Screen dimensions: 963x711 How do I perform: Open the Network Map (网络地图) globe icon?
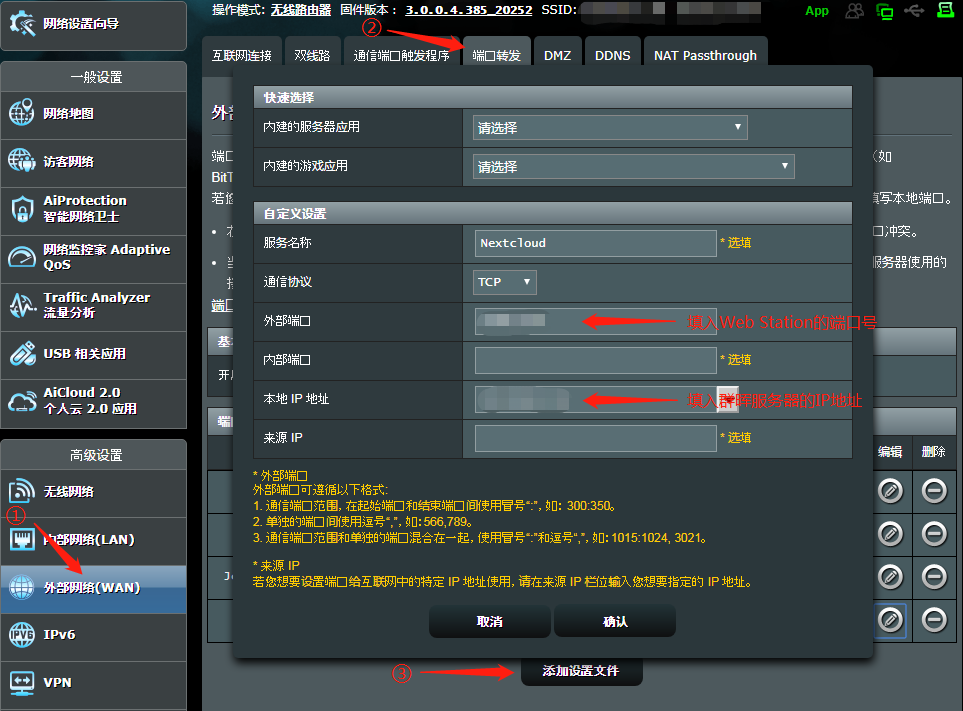coord(21,113)
